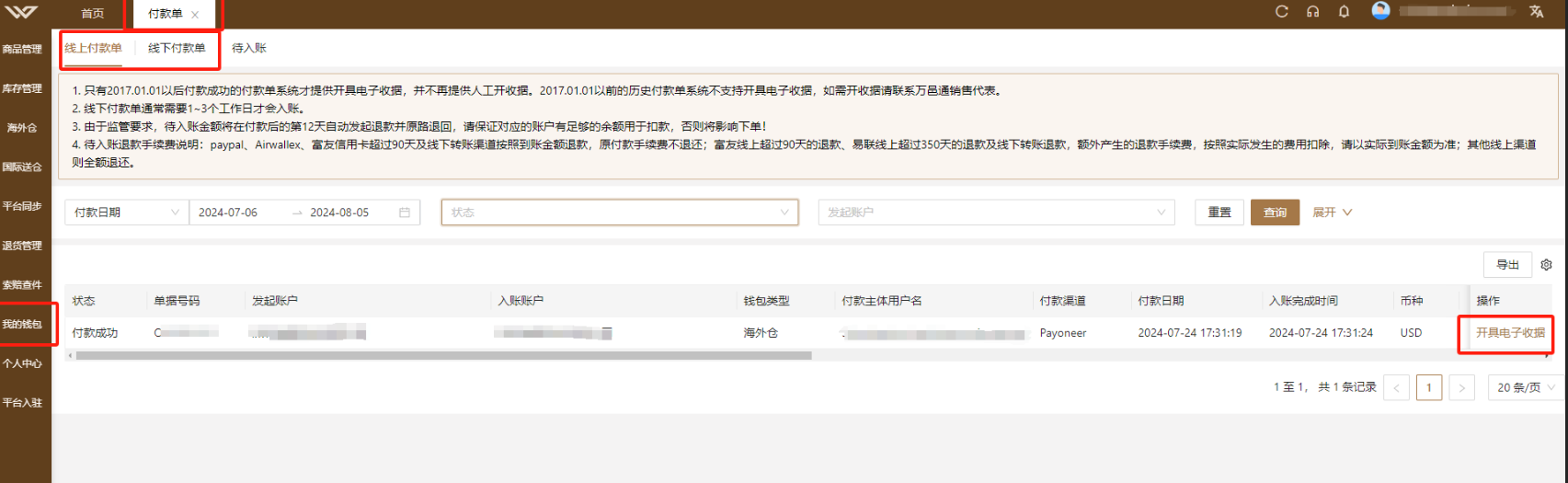Open table column settings gear icon

point(1546,265)
